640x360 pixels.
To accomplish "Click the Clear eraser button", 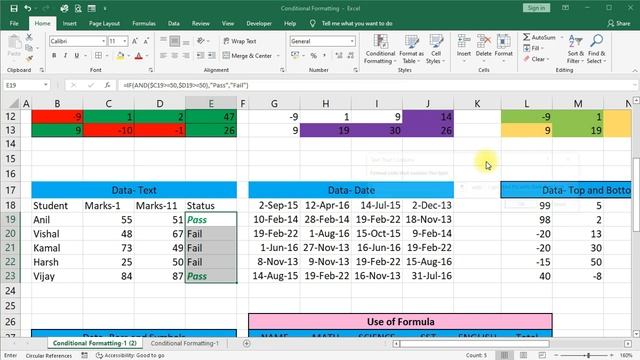I will 536,59.
